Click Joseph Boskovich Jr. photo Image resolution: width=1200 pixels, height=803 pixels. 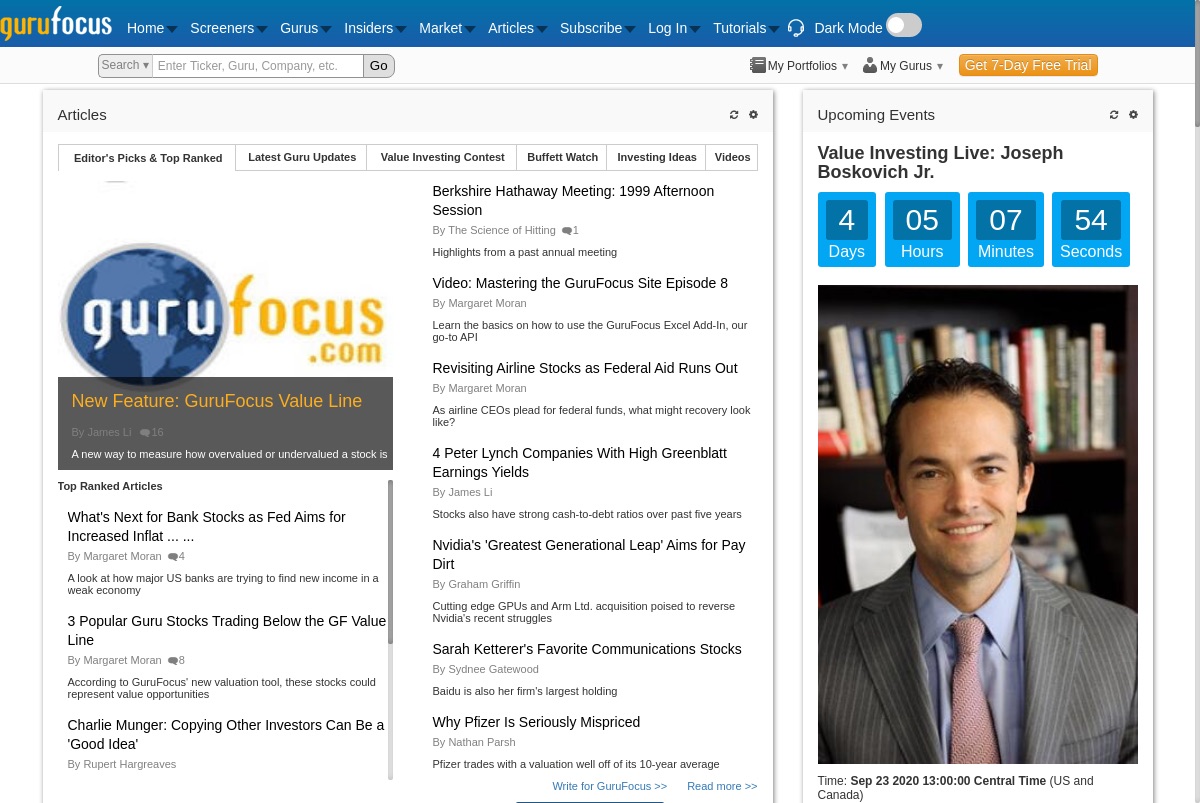[978, 525]
